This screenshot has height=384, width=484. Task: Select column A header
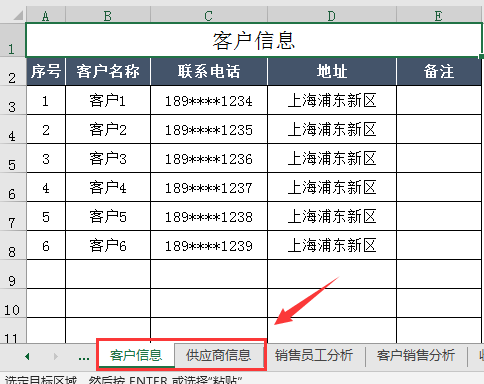46,16
